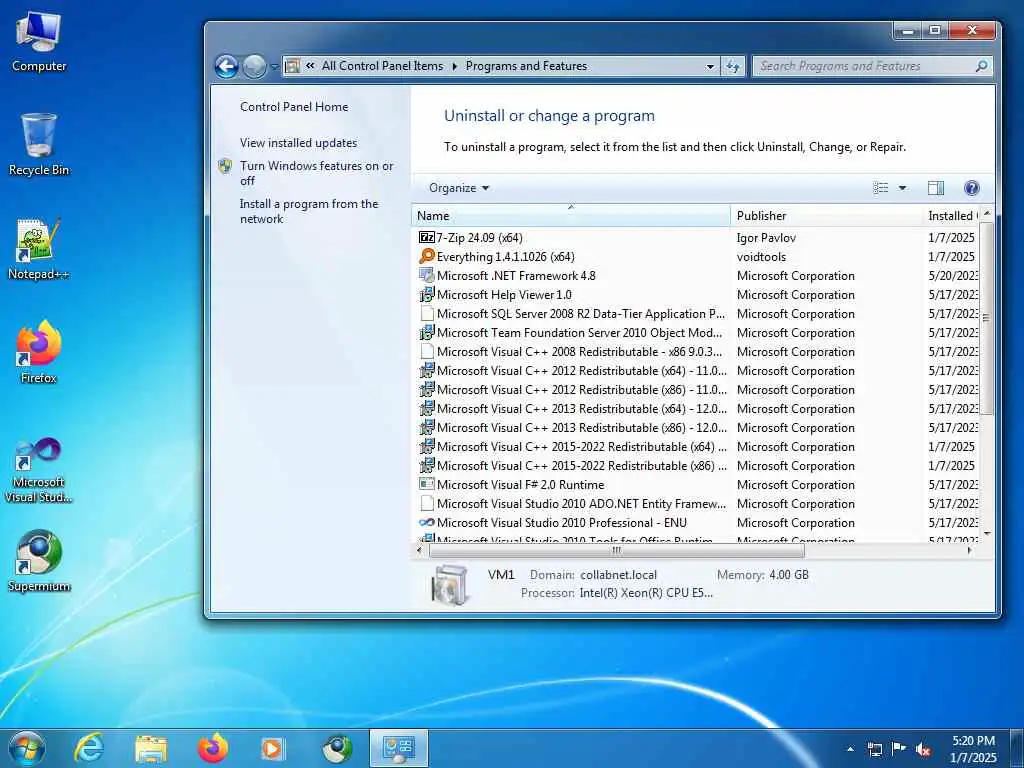Viewport: 1024px width, 768px height.
Task: Select Microsoft Visual F# 2.0 Runtime icon
Action: 426,484
